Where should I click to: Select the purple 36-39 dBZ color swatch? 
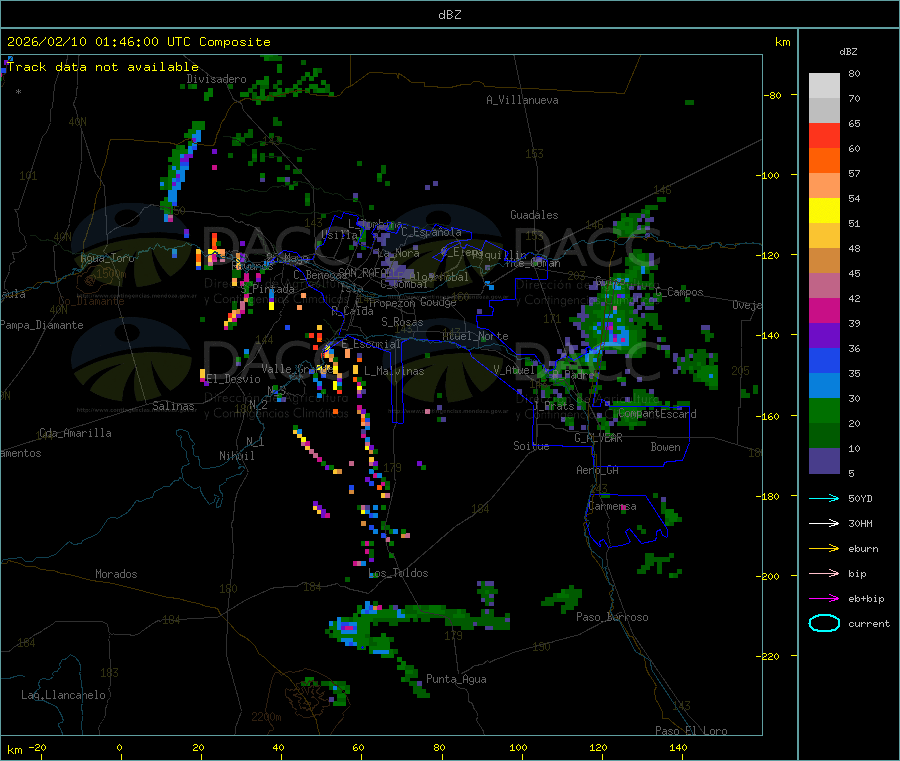coord(824,336)
